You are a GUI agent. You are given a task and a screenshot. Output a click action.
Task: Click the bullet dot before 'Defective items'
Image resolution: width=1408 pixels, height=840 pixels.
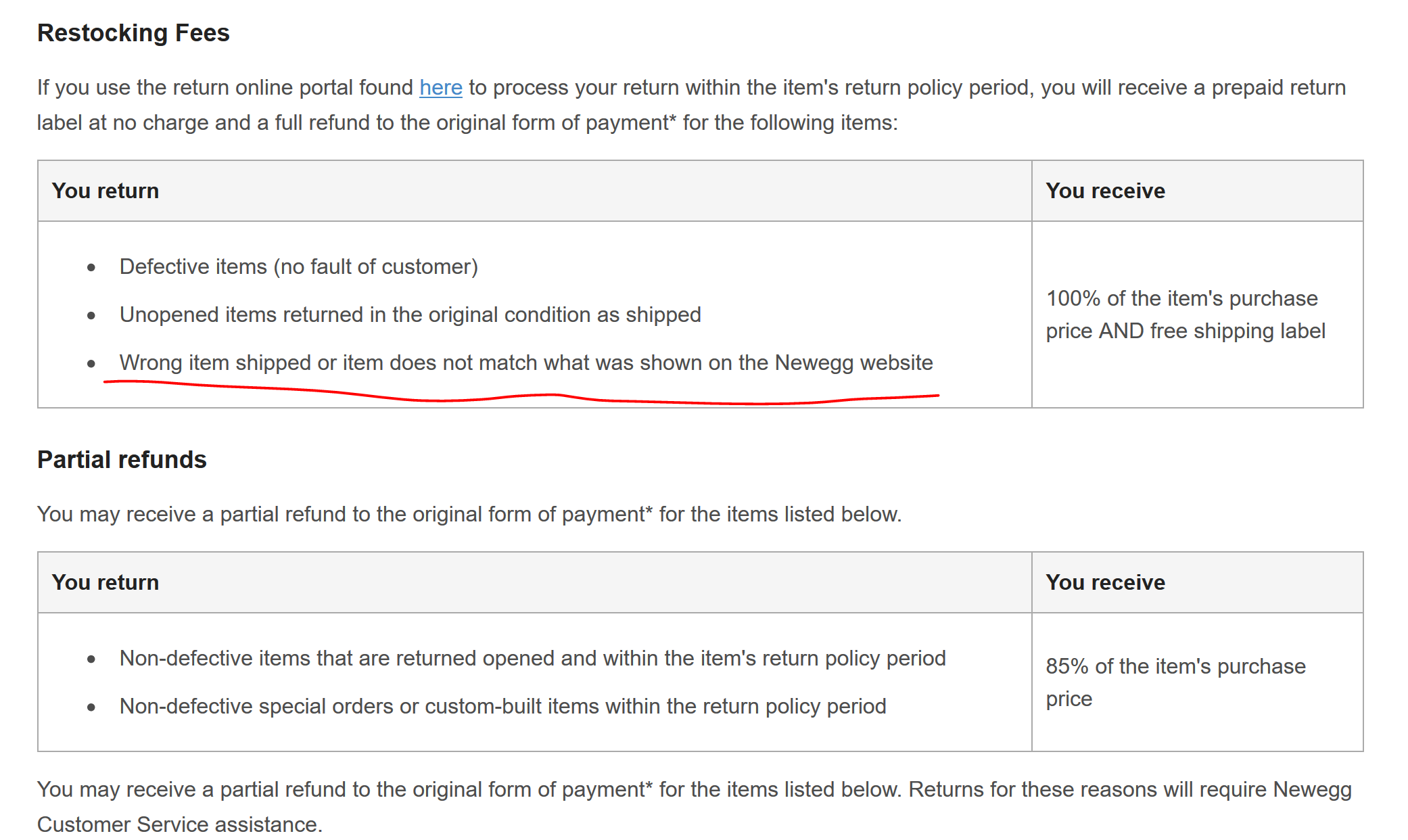(x=91, y=268)
